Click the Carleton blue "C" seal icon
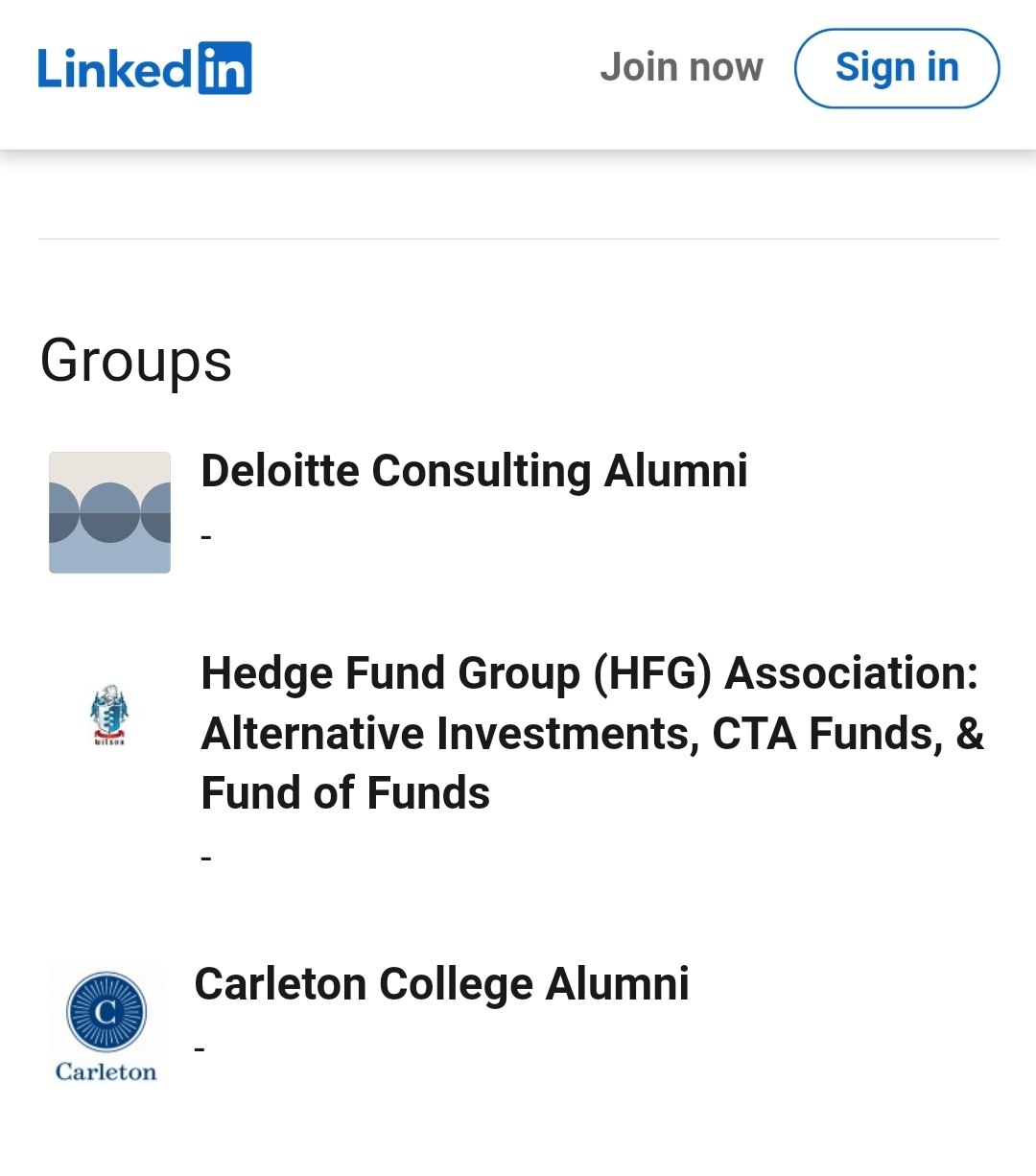Viewport: 1036px width, 1176px height. point(106,1012)
